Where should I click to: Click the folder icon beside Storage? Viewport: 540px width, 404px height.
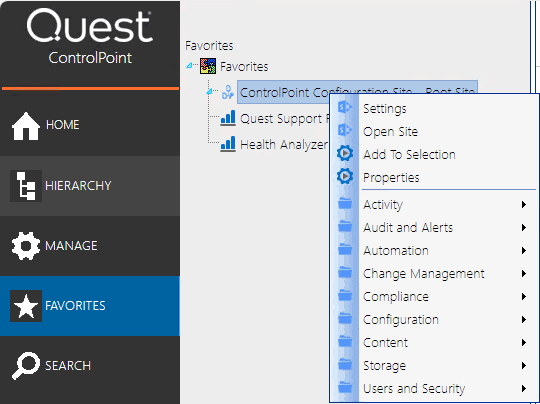click(x=345, y=365)
